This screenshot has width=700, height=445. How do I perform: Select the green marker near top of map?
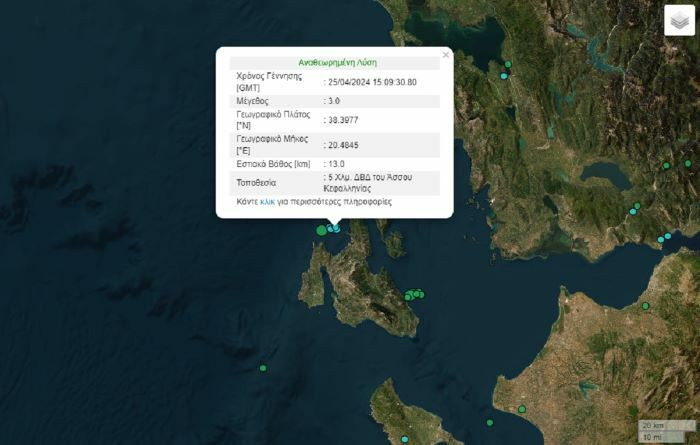(x=508, y=65)
